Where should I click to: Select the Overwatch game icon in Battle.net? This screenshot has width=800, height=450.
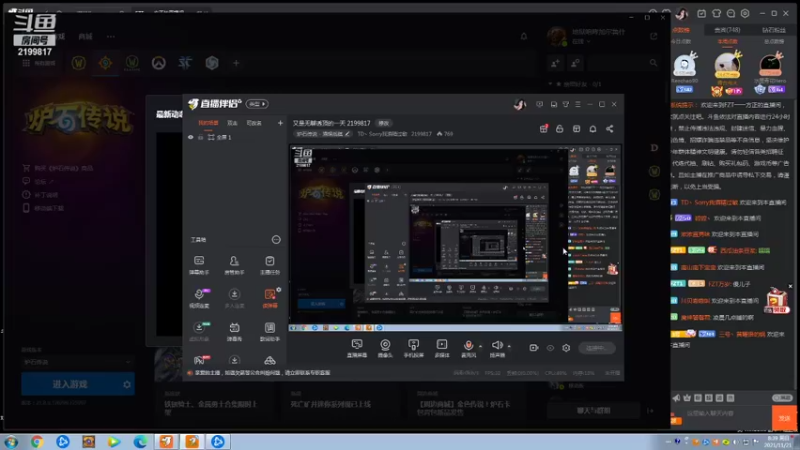point(159,63)
